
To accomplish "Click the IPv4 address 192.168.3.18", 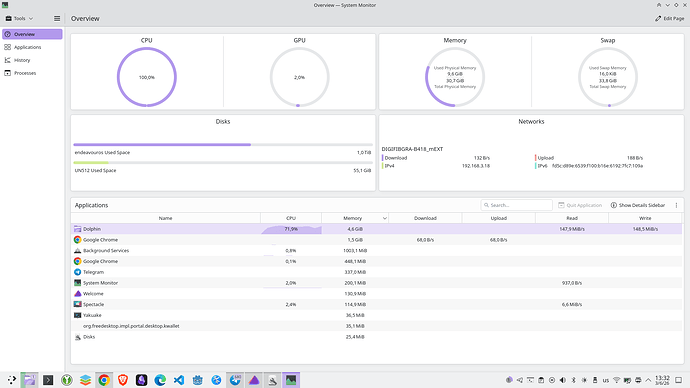I will click(476, 166).
